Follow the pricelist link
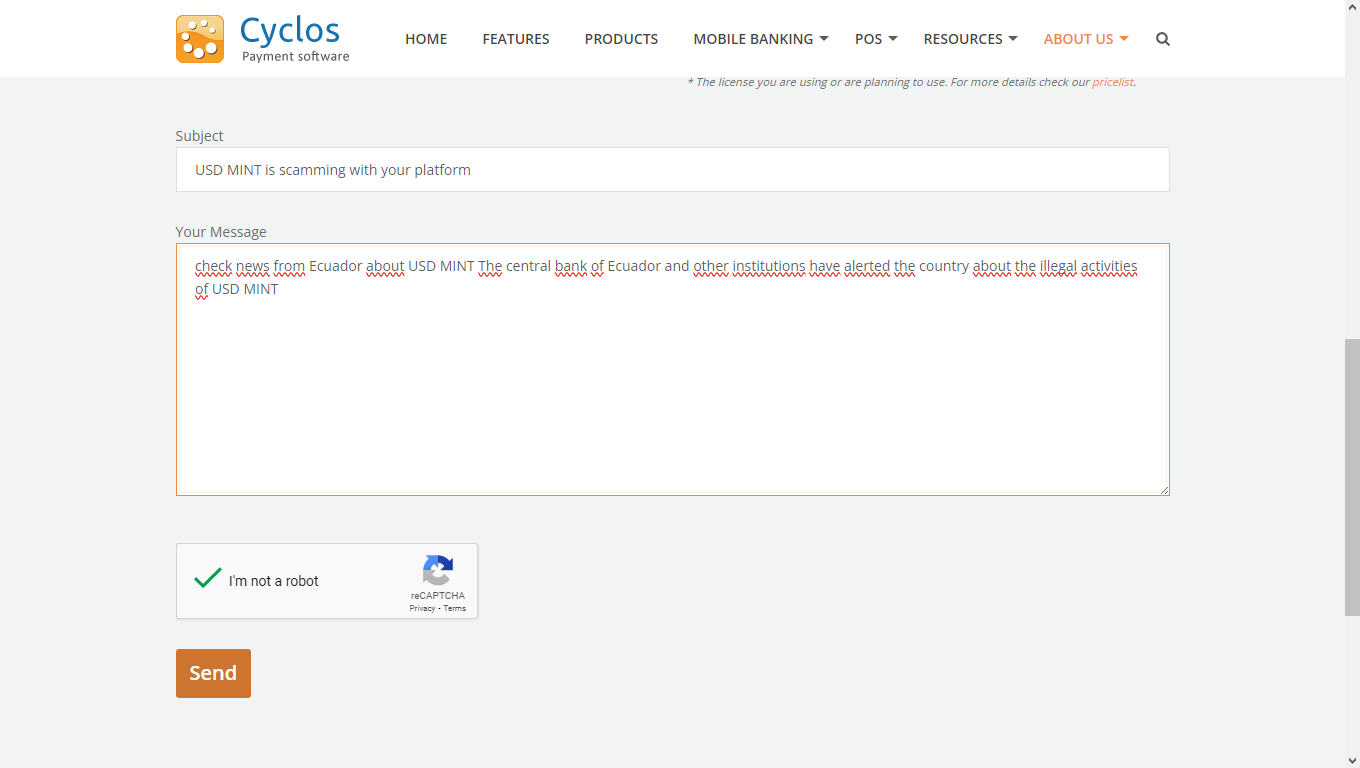 coord(1112,82)
